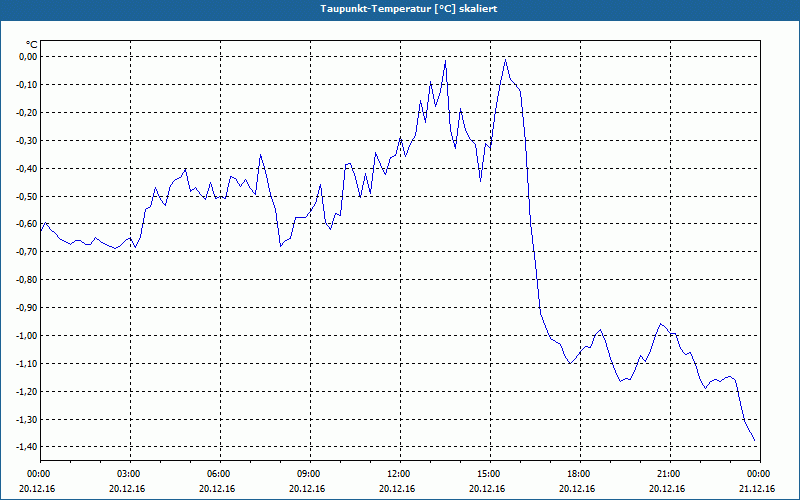800x500 pixels.
Task: Click the '-1,30' y-axis label
Action: pyautogui.click(x=27, y=419)
